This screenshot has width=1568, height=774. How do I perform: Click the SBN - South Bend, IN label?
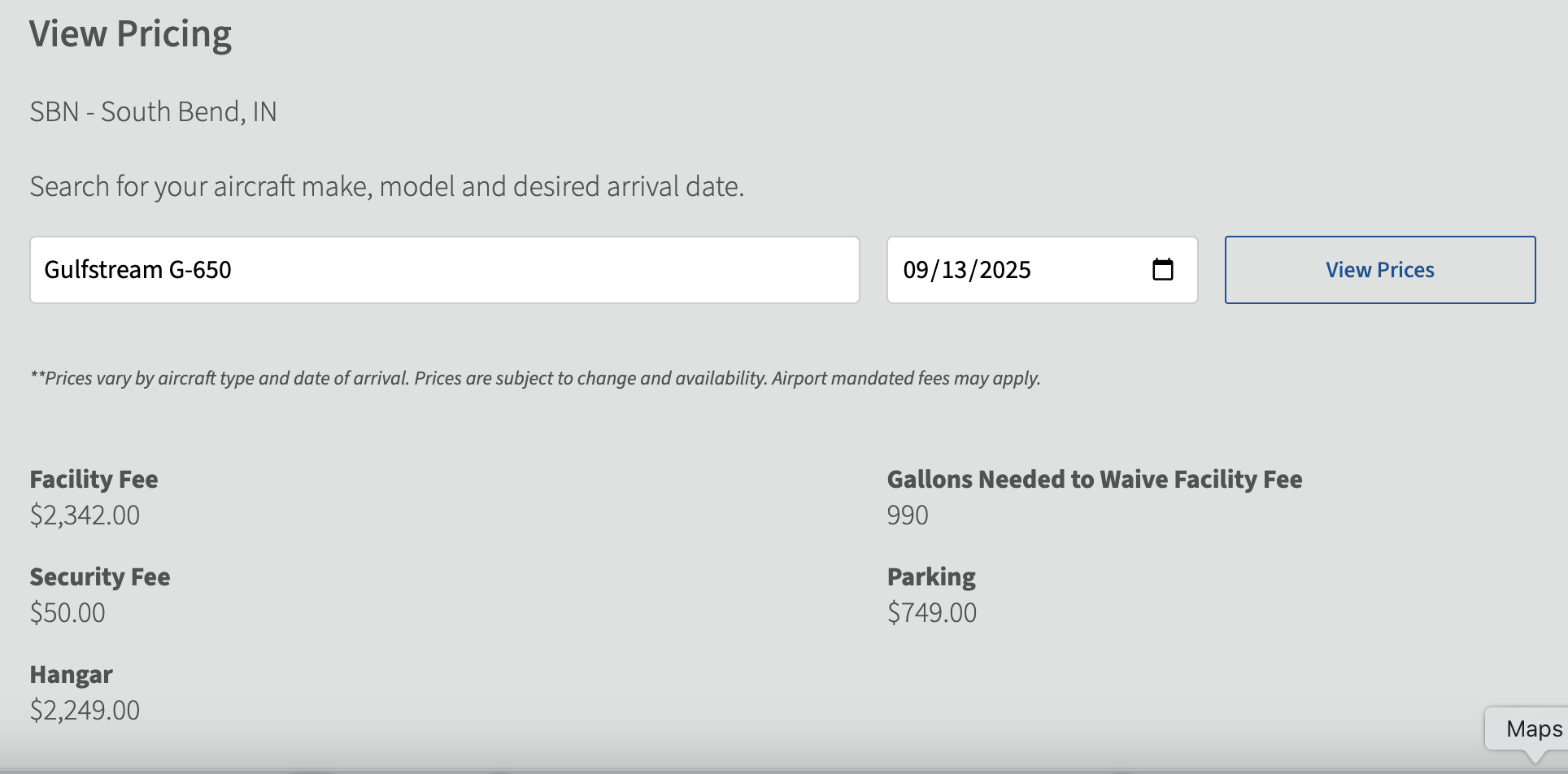click(153, 111)
